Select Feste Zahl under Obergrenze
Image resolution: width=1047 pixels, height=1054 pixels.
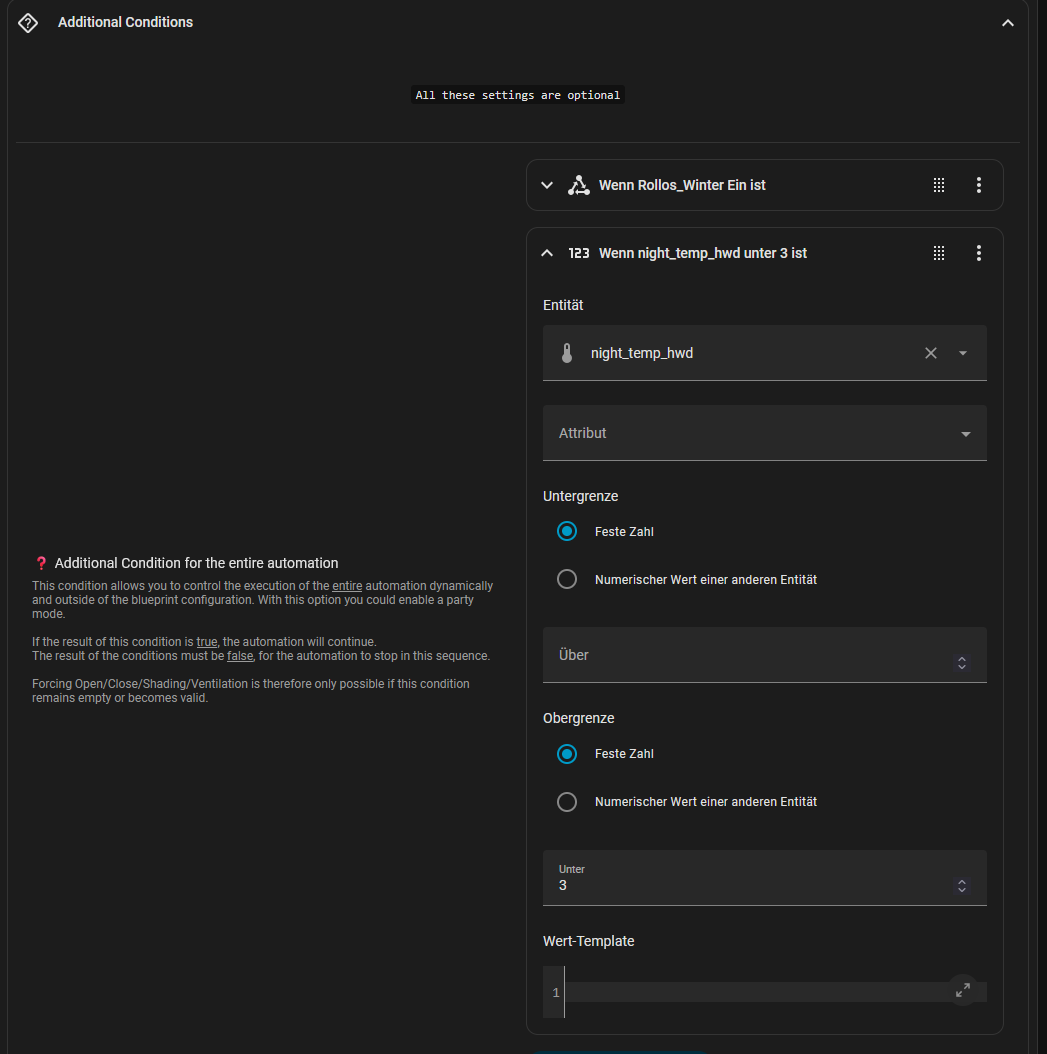coord(567,754)
